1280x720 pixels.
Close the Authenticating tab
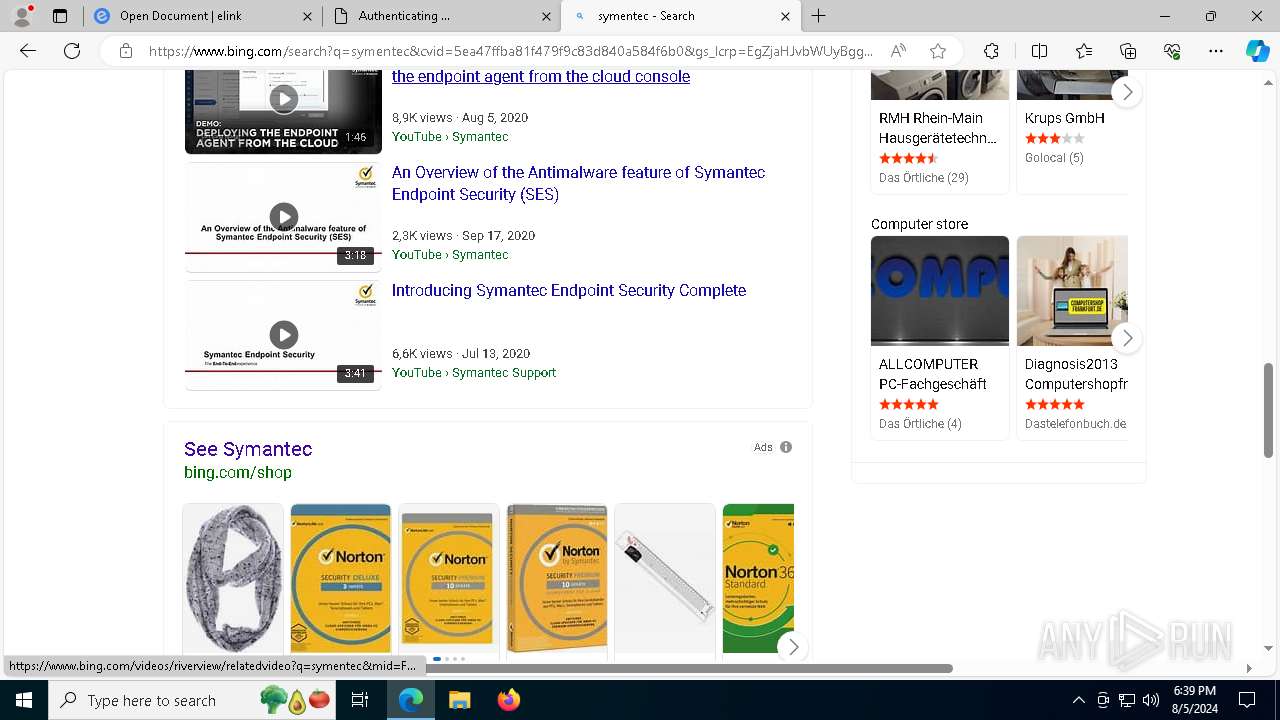(547, 16)
